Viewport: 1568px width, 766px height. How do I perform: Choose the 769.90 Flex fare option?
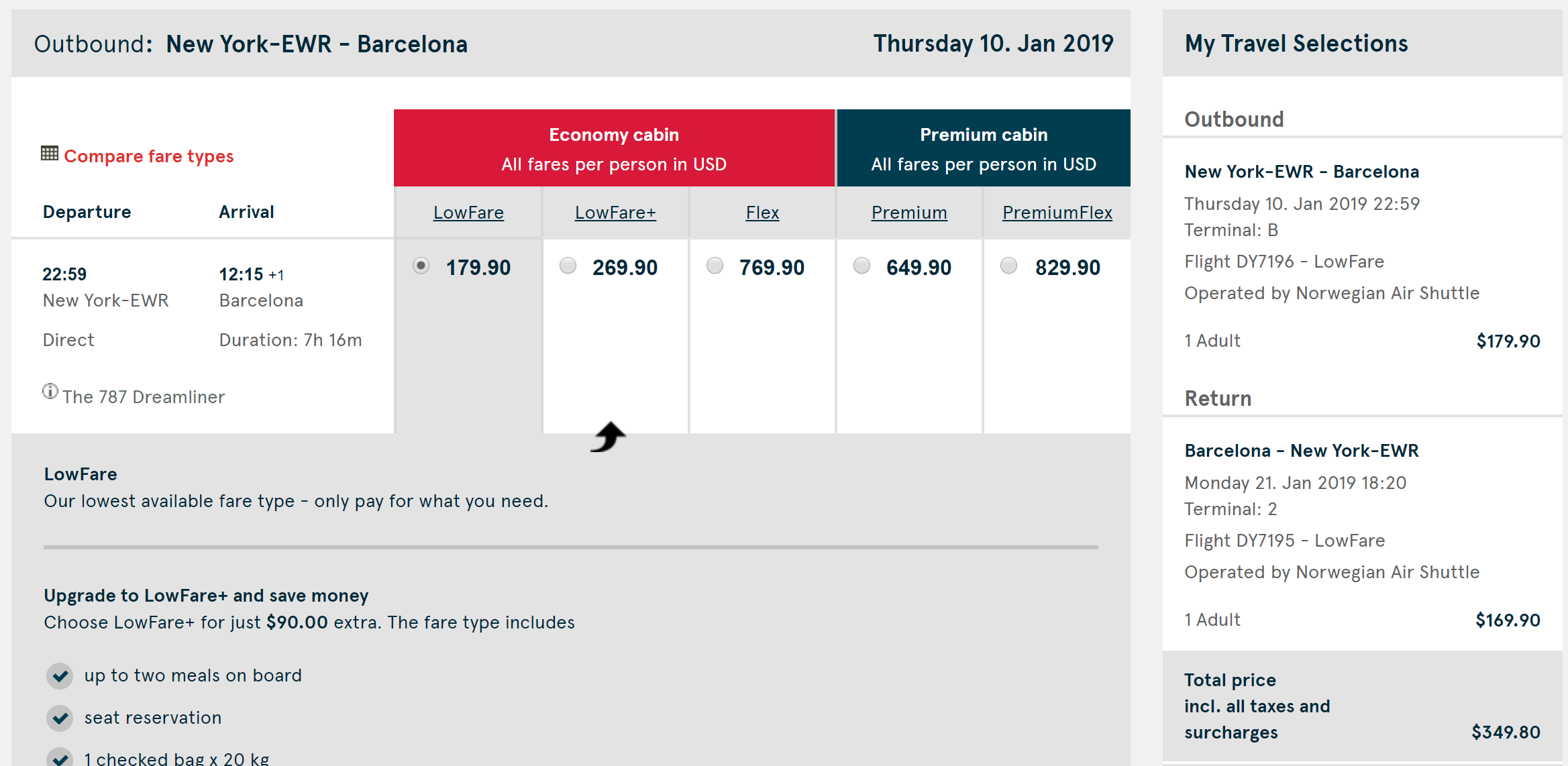tap(715, 266)
